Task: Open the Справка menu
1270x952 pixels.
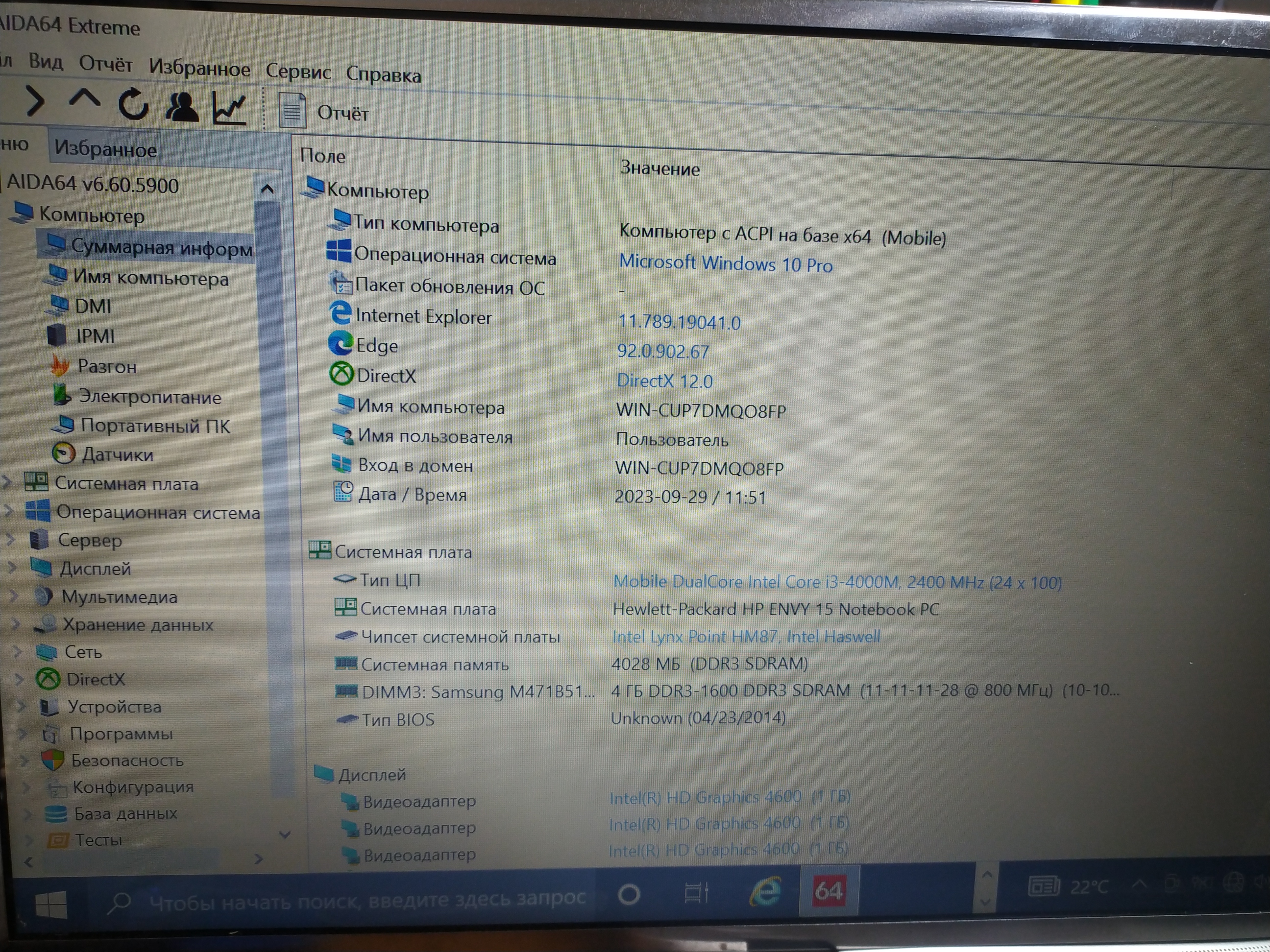Action: pos(384,74)
